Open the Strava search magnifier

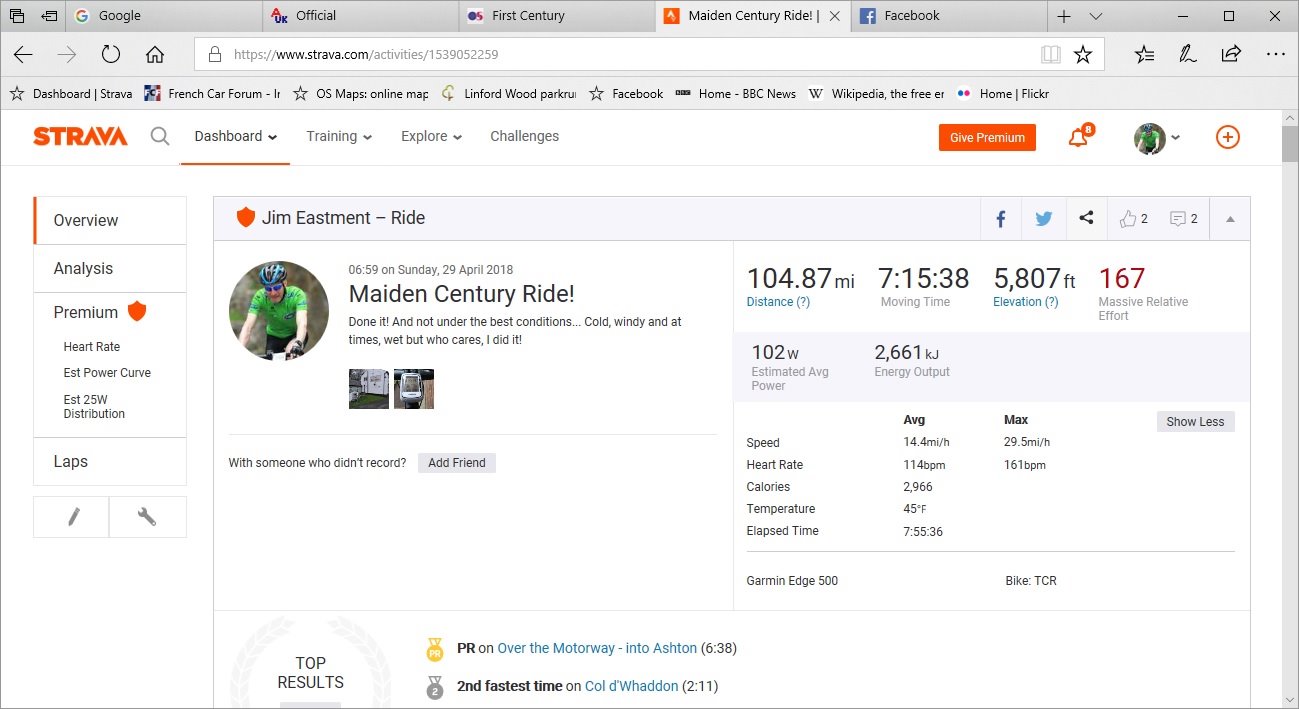[x=160, y=136]
